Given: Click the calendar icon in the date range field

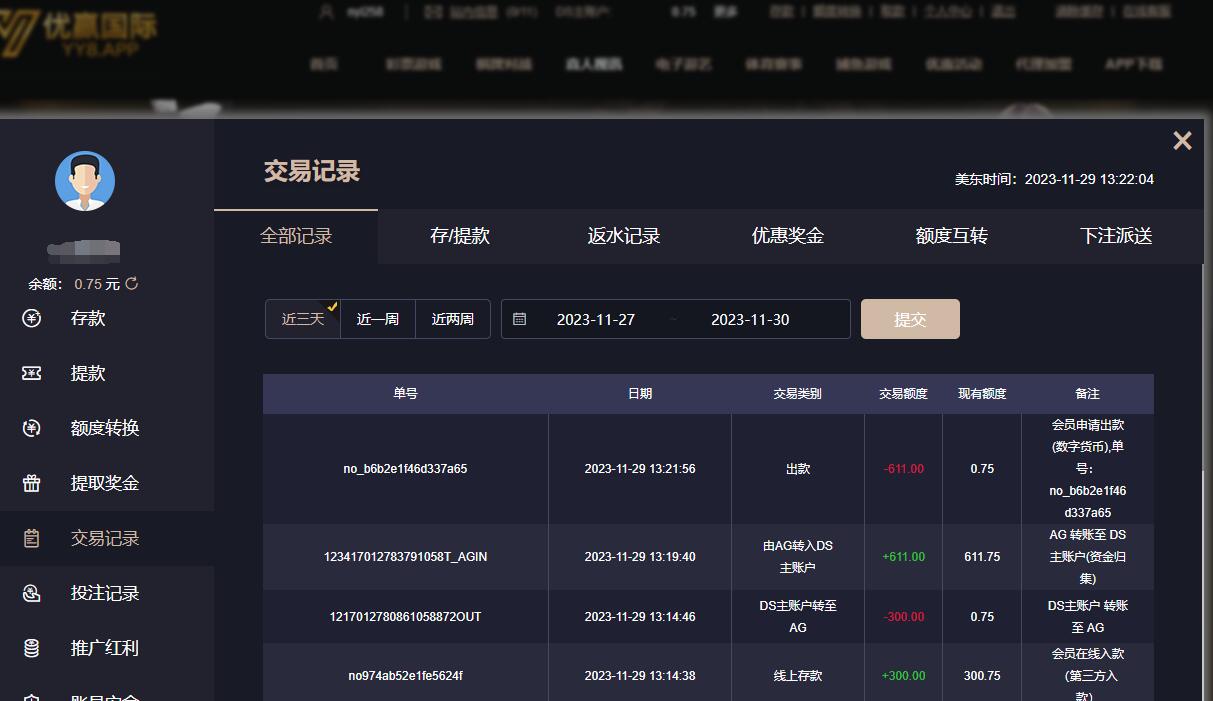Looking at the screenshot, I should pos(519,319).
